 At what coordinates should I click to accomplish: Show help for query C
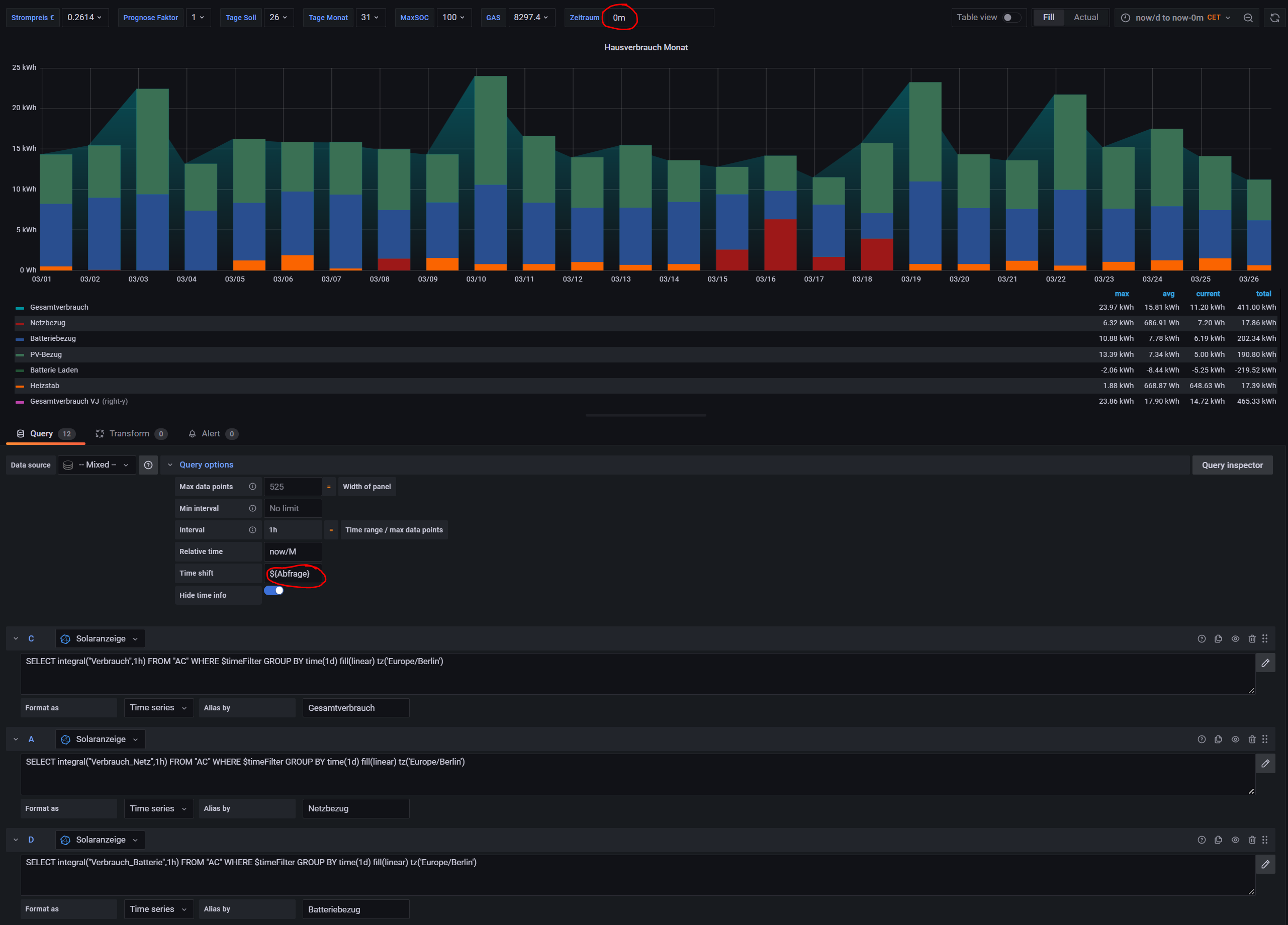click(x=1202, y=639)
